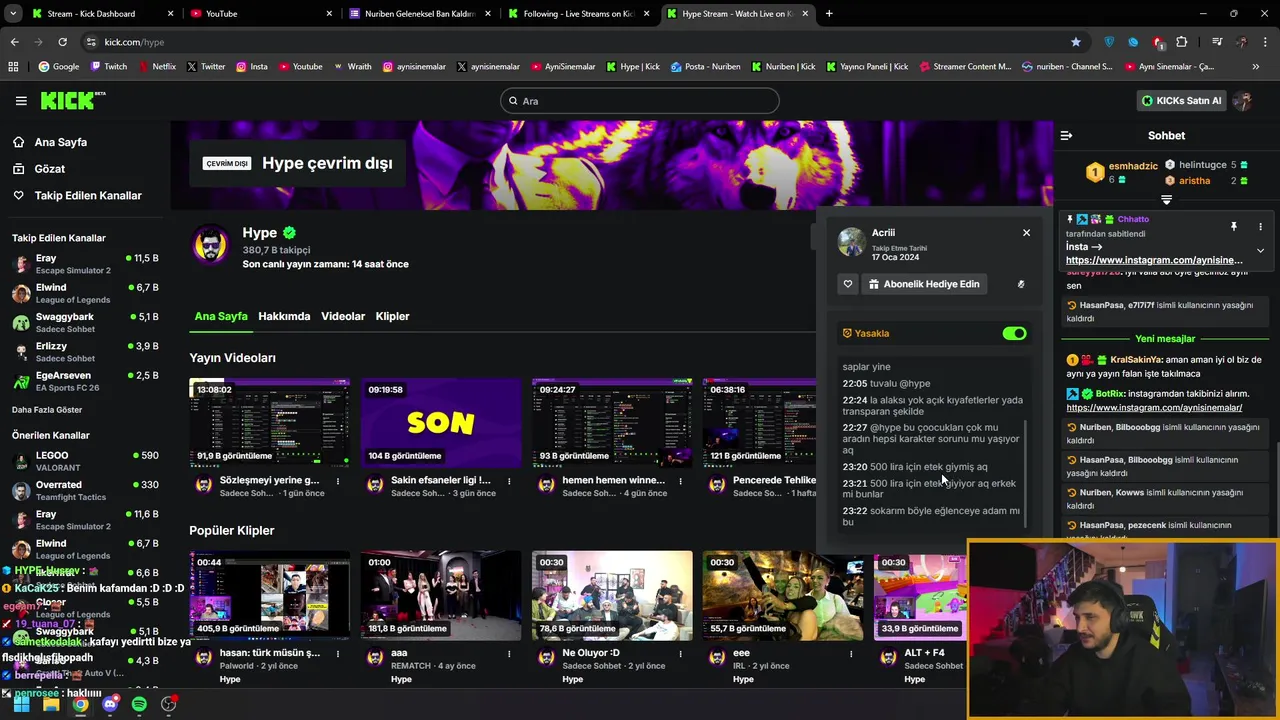Follow Acriii with the heart button
The width and height of the screenshot is (1280, 720).
click(848, 284)
